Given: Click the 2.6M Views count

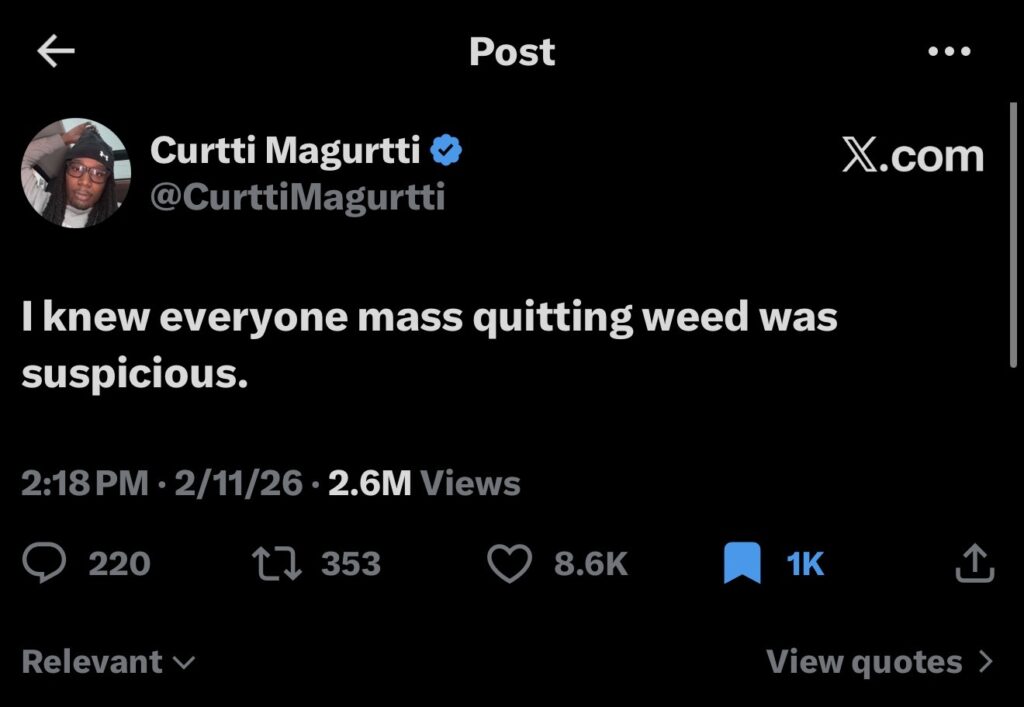Looking at the screenshot, I should [x=424, y=484].
